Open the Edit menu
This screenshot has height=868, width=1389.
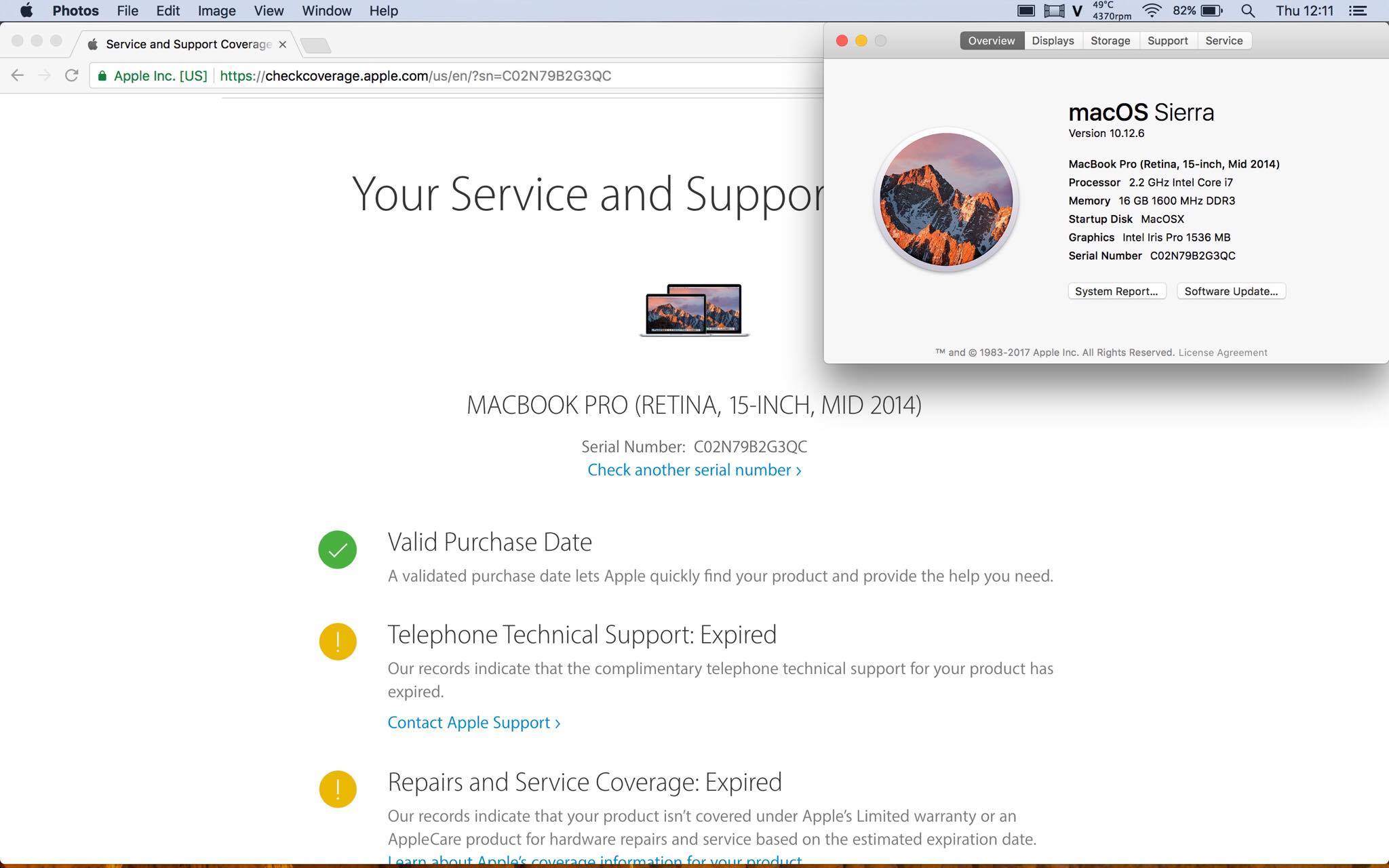point(168,11)
